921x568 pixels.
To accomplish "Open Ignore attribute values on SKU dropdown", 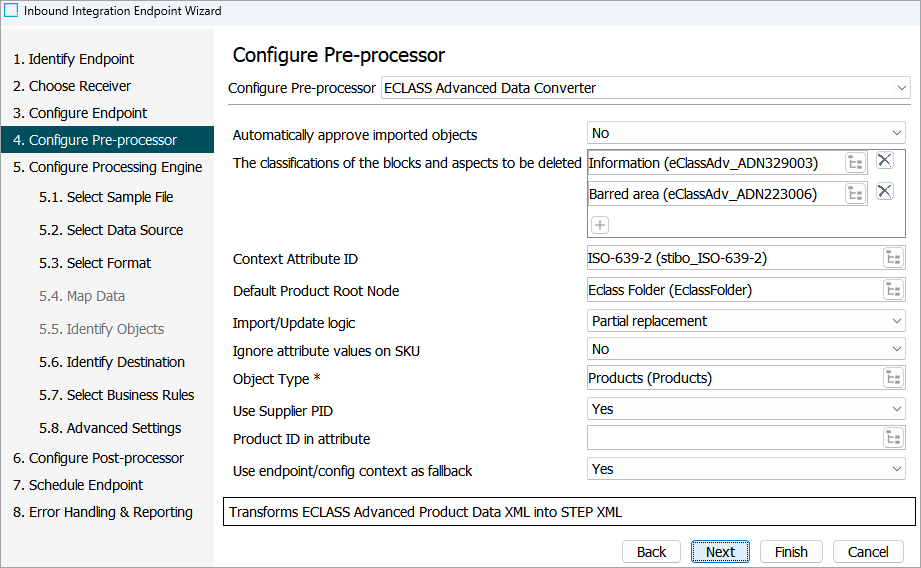I will click(x=746, y=349).
